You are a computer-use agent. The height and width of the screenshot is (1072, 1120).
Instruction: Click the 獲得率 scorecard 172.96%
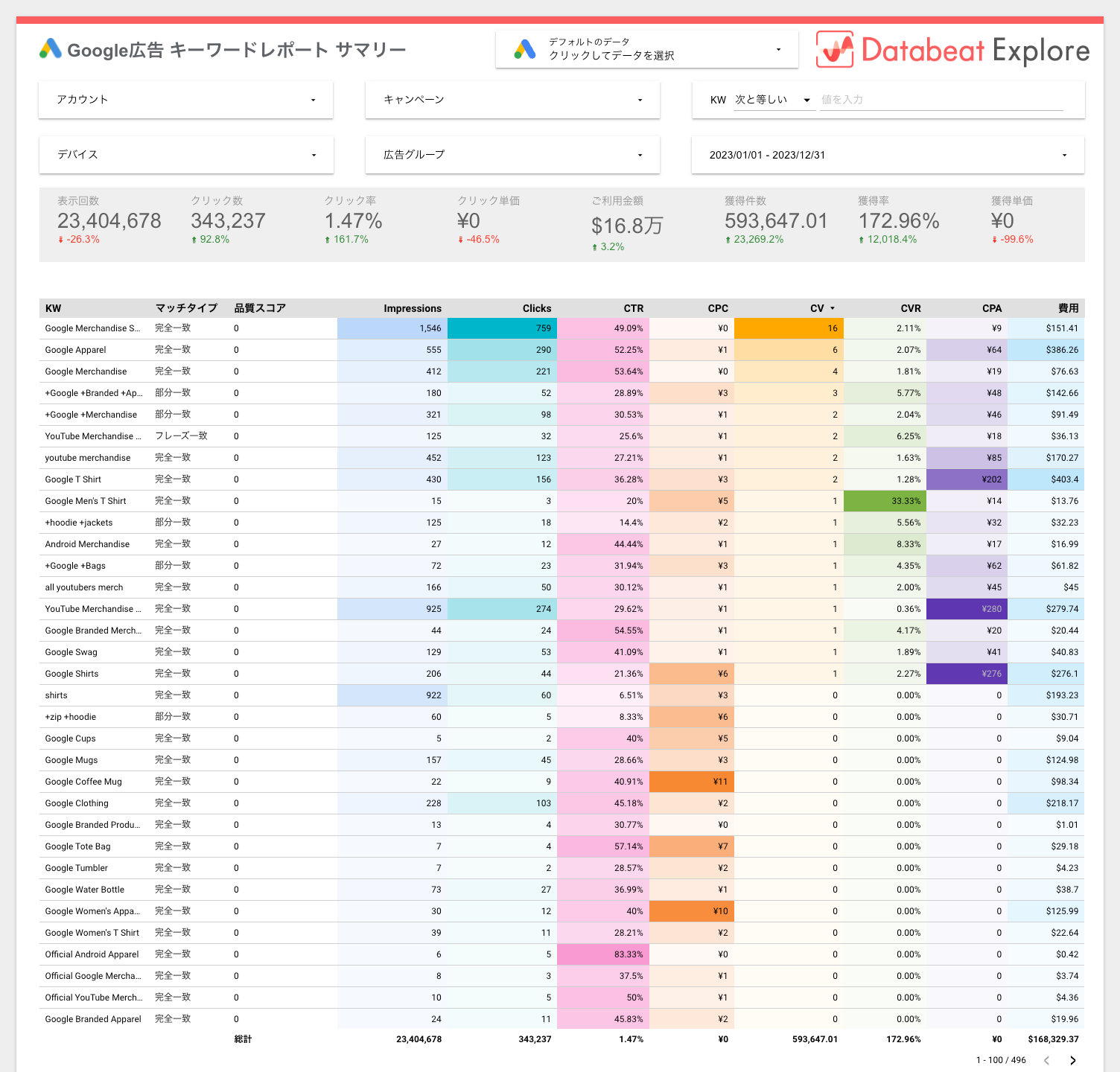[899, 221]
